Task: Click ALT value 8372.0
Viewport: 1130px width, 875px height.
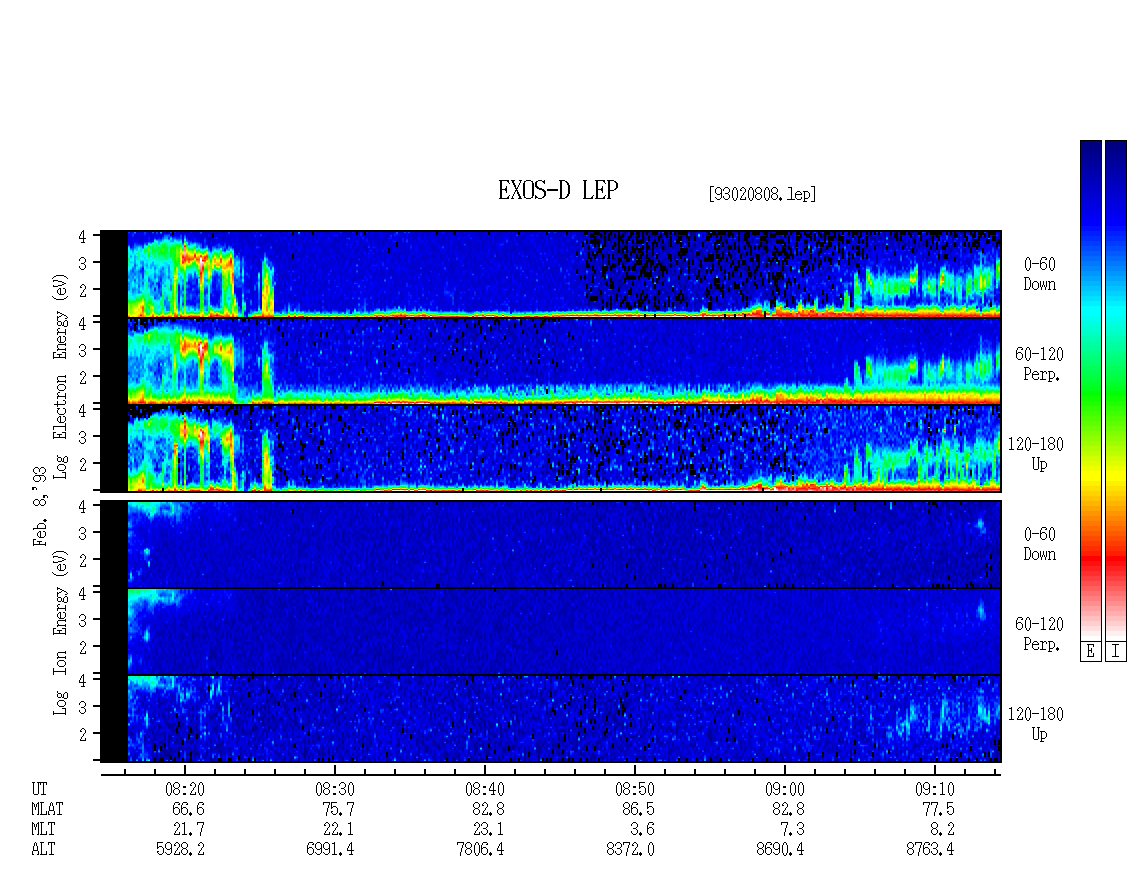Action: click(630, 850)
